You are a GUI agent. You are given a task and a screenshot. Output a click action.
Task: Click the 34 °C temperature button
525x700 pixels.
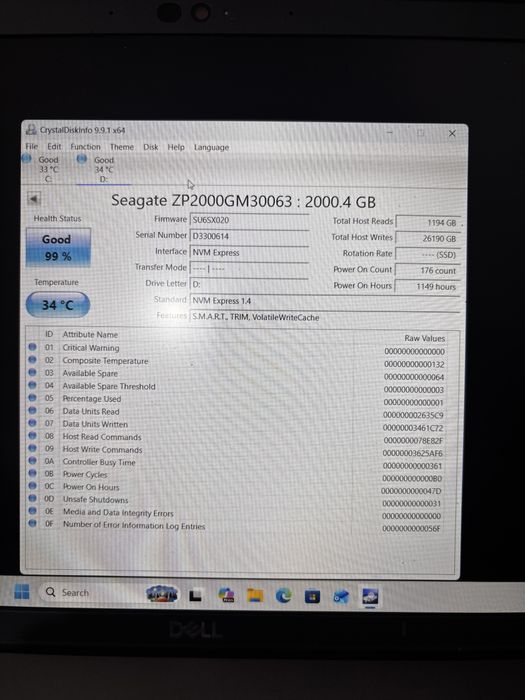(58, 305)
